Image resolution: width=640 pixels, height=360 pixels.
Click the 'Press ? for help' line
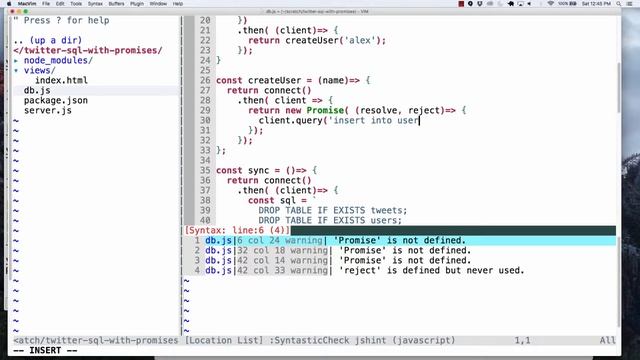61,20
